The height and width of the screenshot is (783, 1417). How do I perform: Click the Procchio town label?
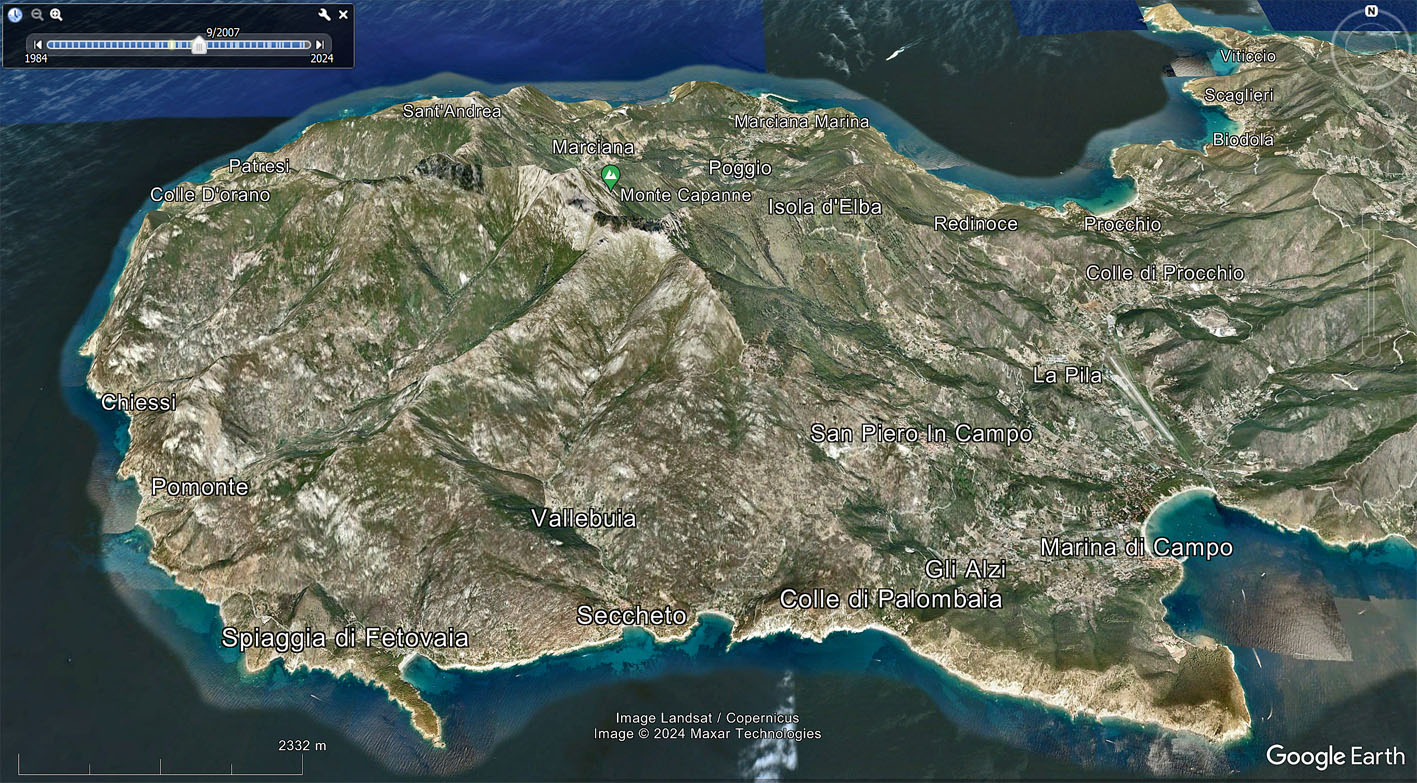[x=1123, y=225]
